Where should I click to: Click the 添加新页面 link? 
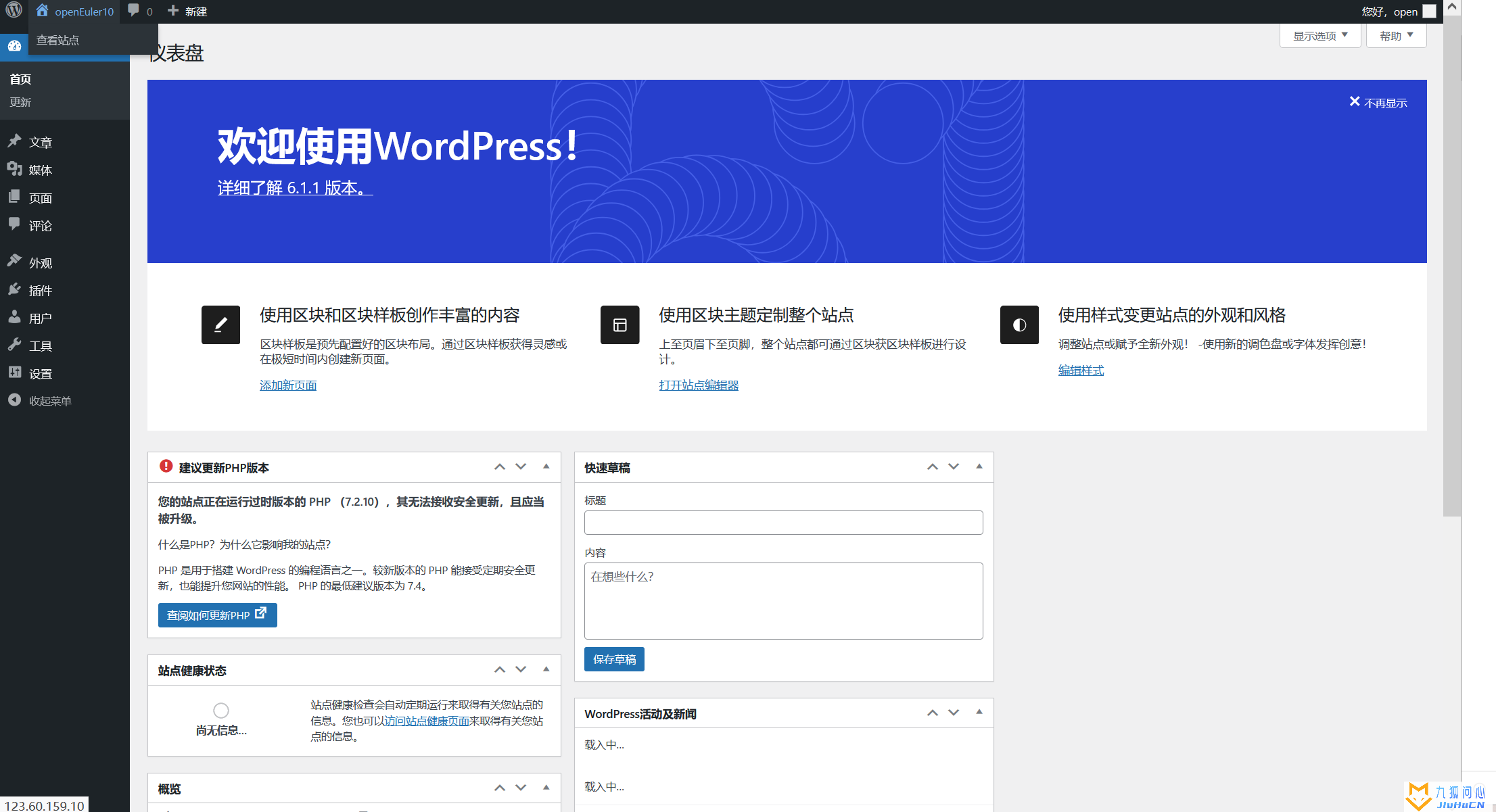pos(288,385)
